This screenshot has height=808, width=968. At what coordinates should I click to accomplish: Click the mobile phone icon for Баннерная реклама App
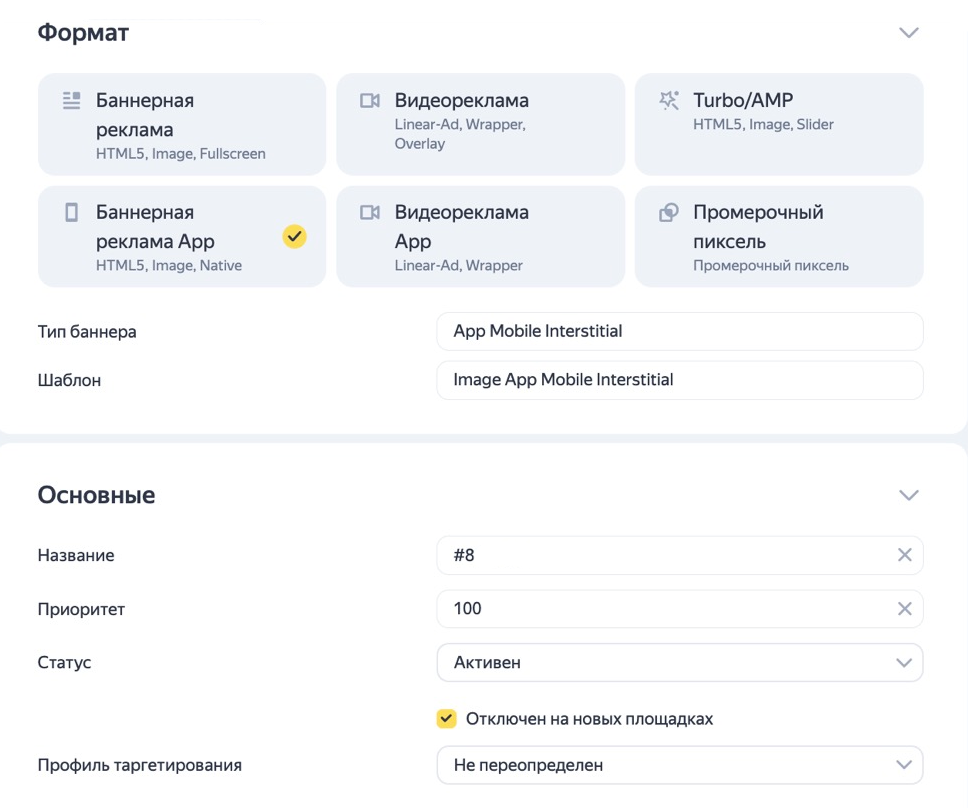(x=71, y=212)
